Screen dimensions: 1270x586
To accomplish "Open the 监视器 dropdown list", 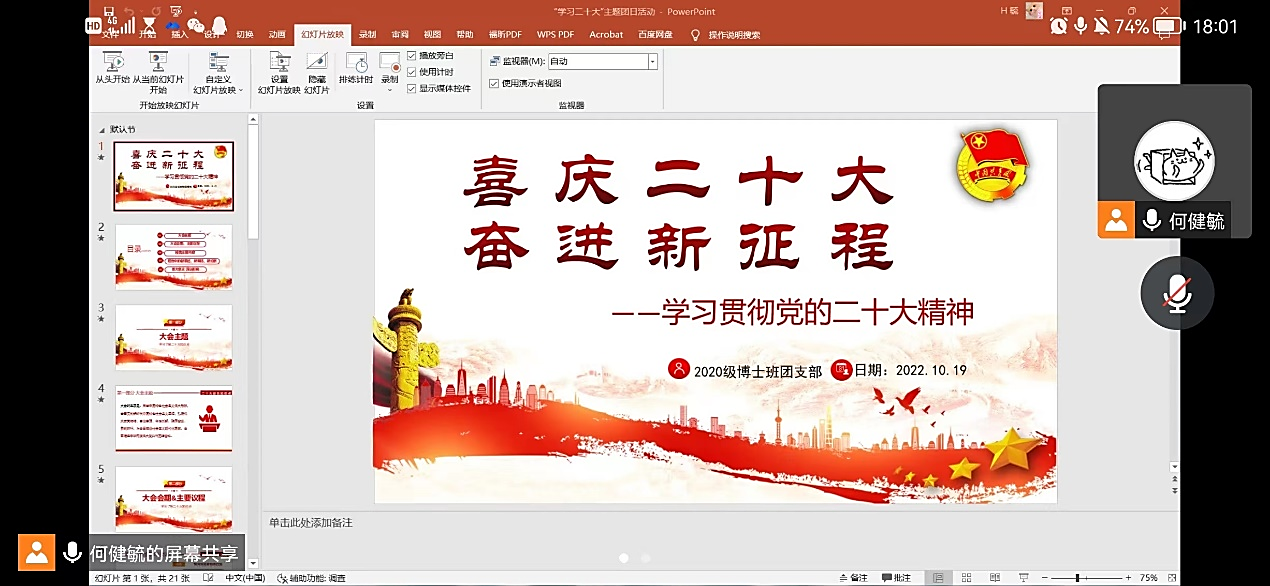I will [x=653, y=61].
